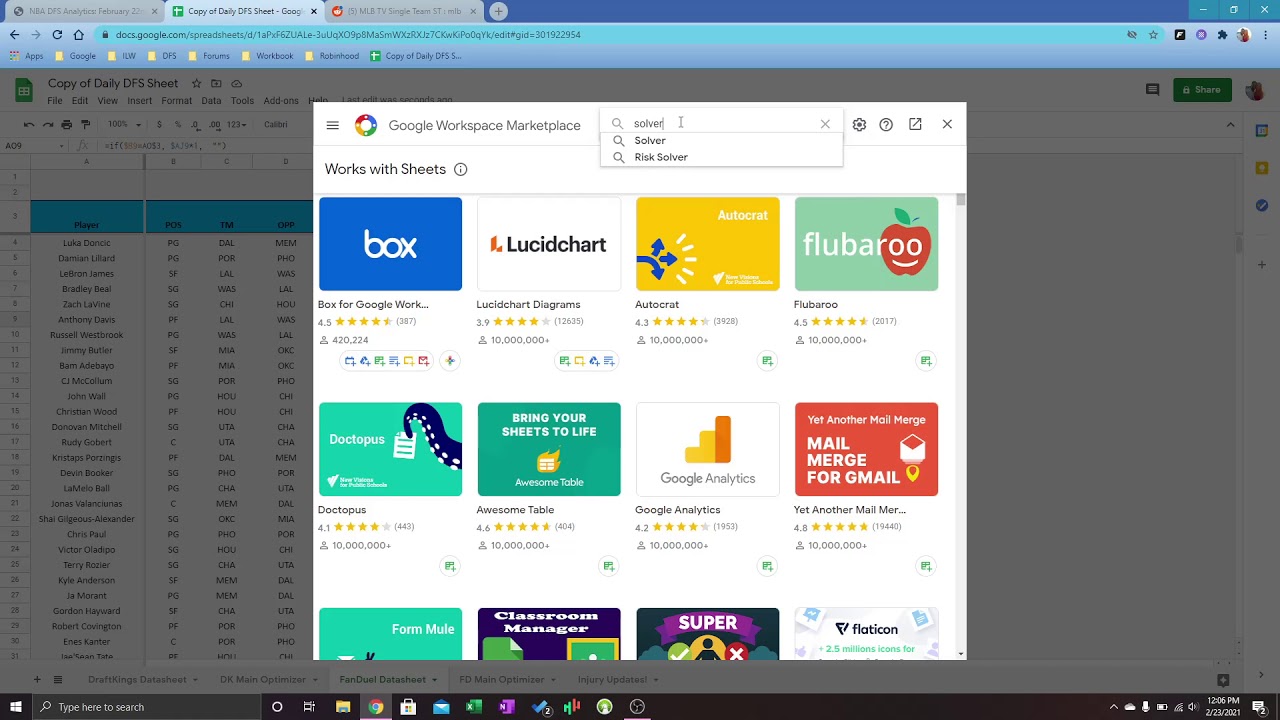Open the Marketplace hamburger menu
This screenshot has height=720, width=1280.
pyautogui.click(x=332, y=125)
